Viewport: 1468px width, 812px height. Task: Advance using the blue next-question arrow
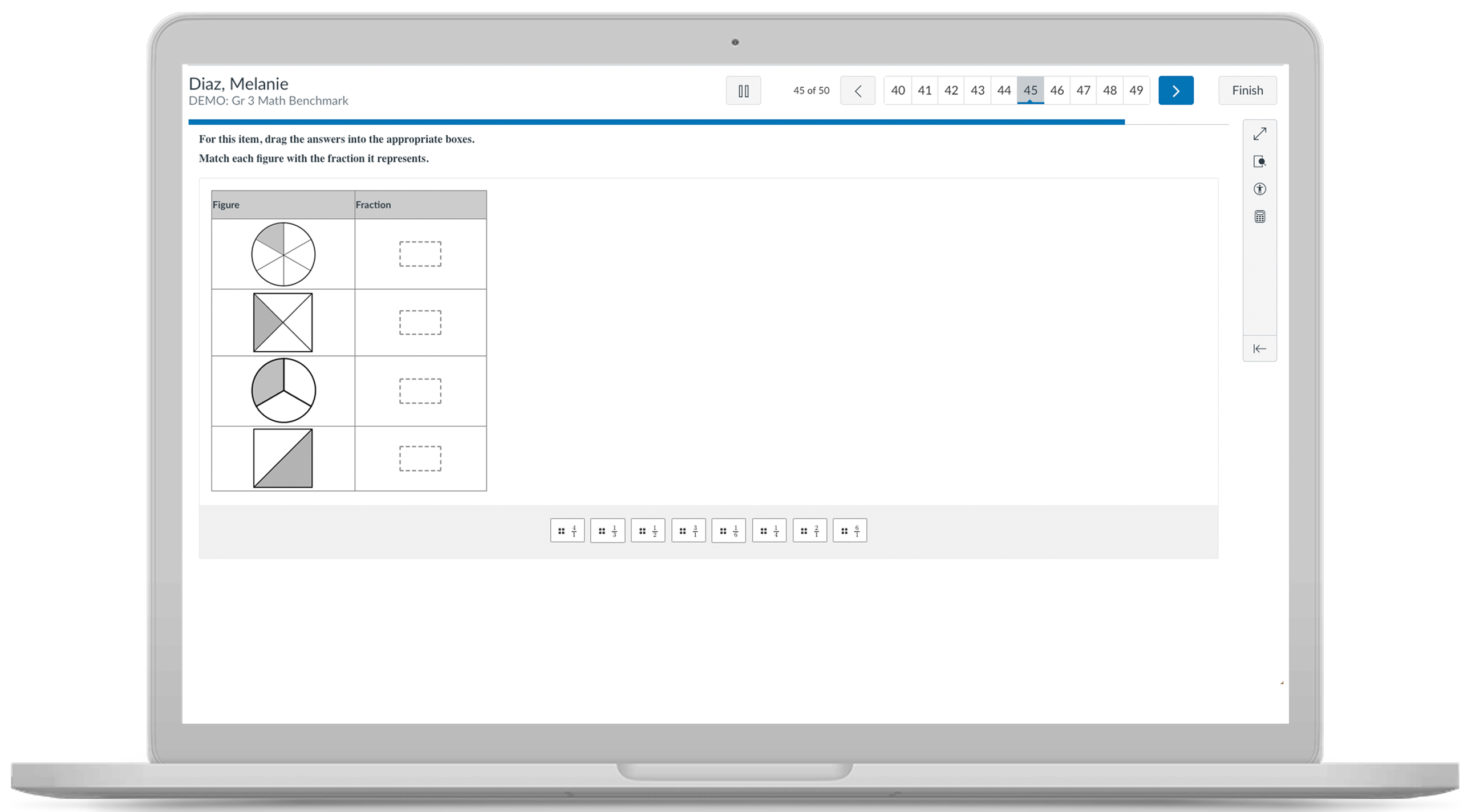pyautogui.click(x=1176, y=90)
